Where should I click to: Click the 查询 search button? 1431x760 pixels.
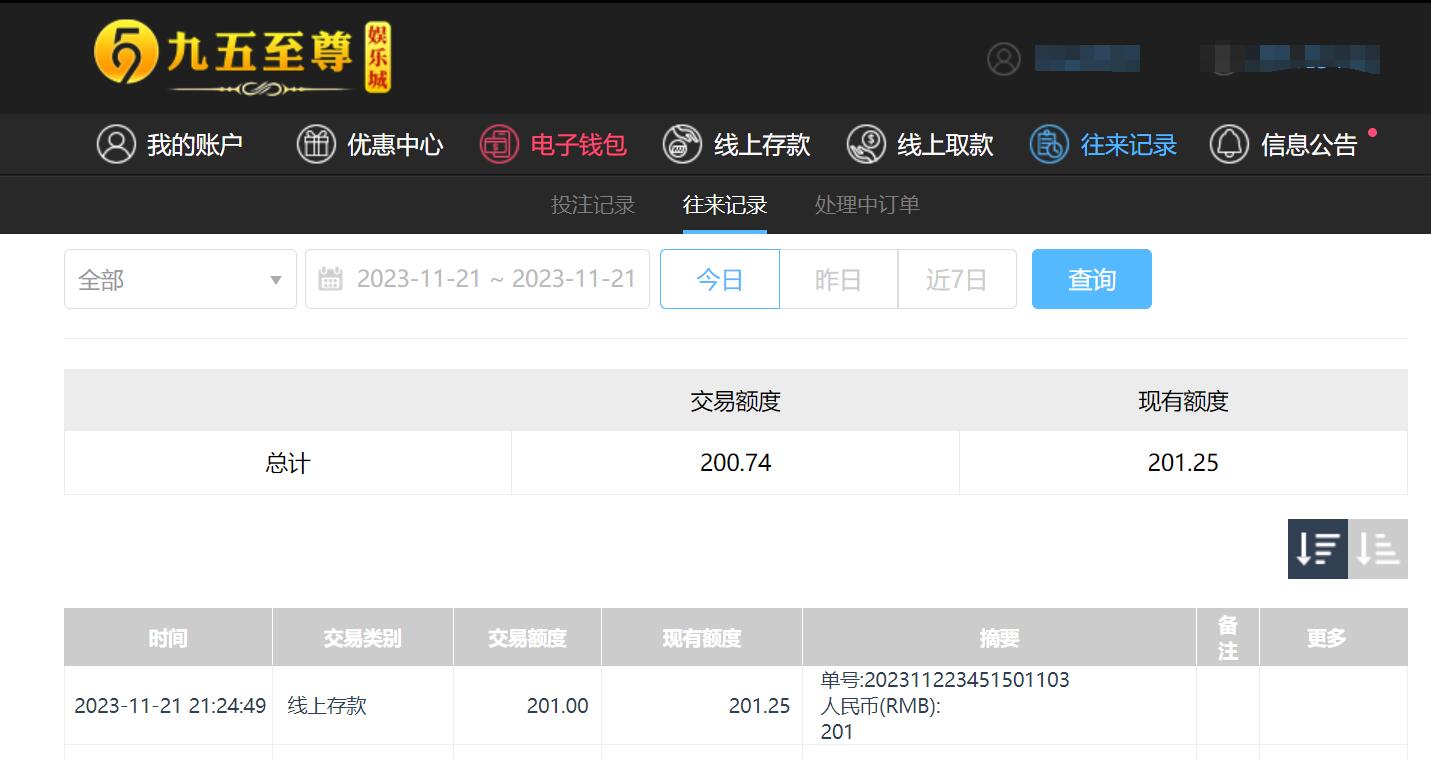pyautogui.click(x=1092, y=279)
